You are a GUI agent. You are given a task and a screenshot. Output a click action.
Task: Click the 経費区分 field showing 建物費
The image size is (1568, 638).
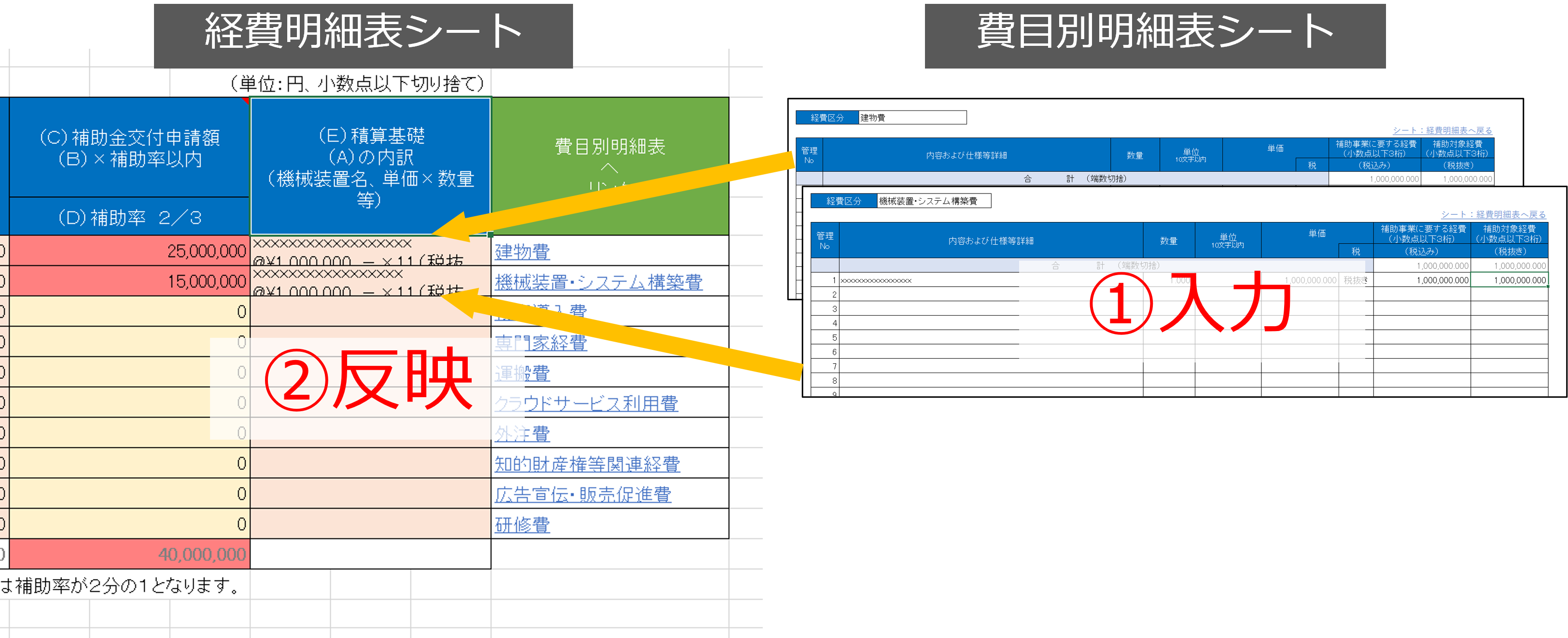(912, 117)
